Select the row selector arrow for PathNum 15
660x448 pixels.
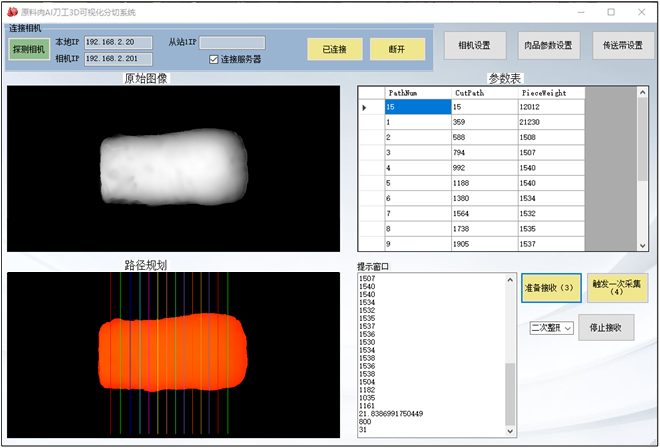[364, 107]
